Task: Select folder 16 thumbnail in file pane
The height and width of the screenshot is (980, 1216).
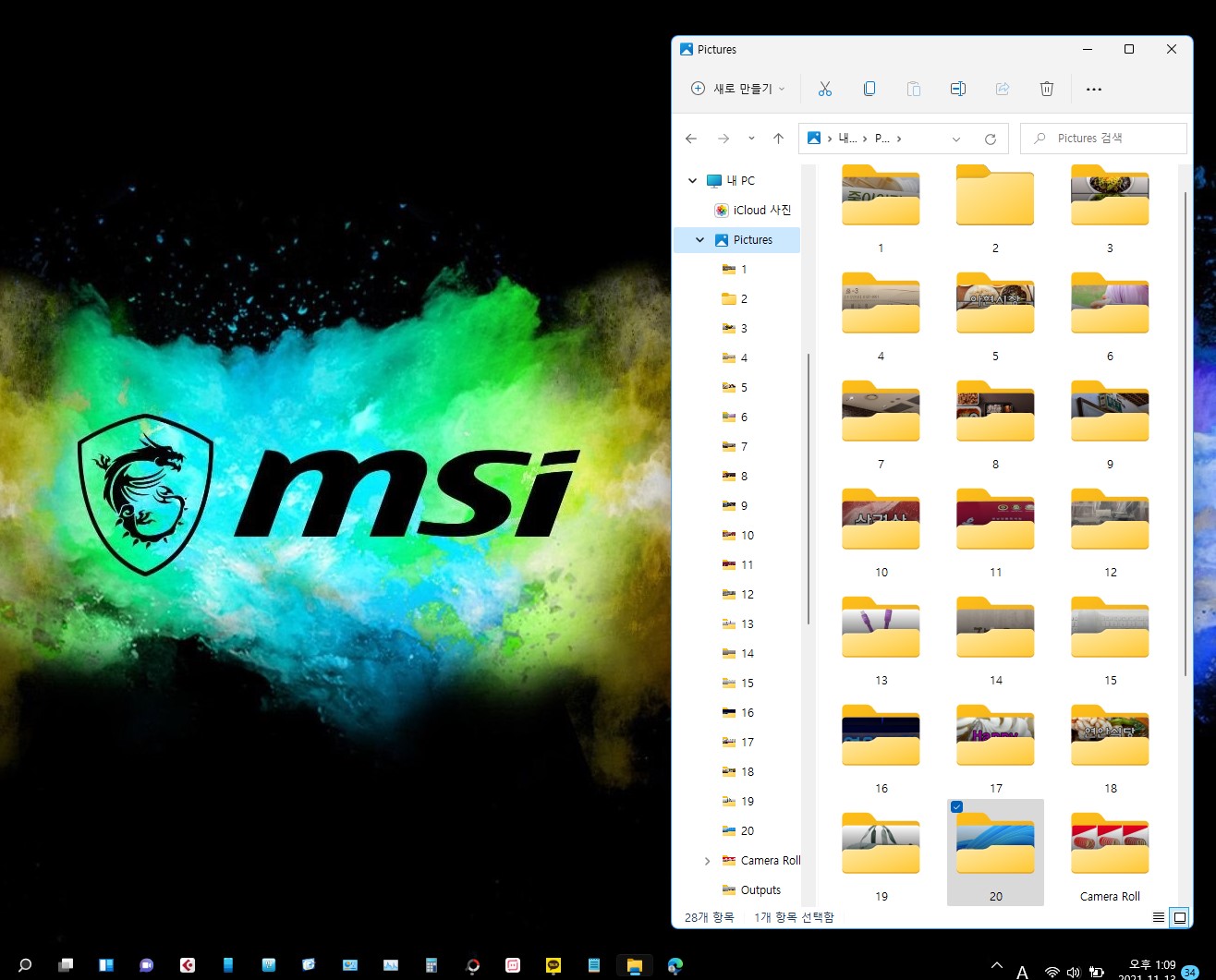Action: click(x=881, y=736)
